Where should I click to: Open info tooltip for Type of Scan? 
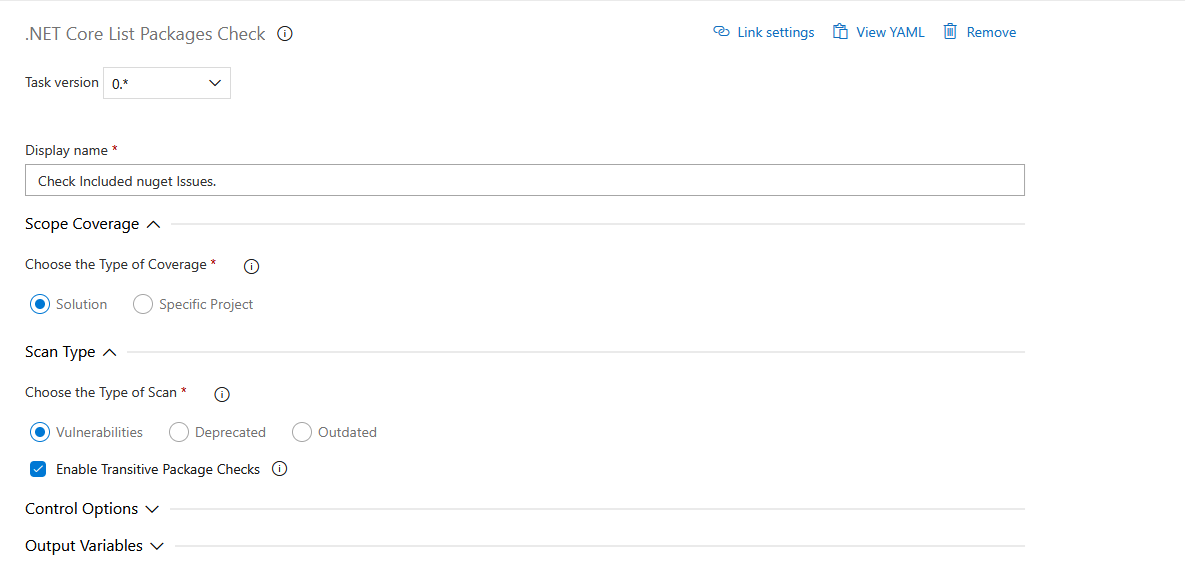[x=223, y=394]
